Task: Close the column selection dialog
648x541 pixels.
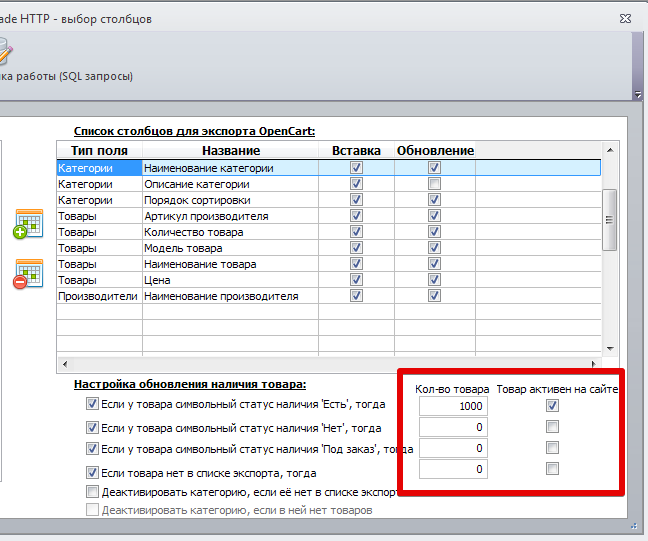Action: 625,19
